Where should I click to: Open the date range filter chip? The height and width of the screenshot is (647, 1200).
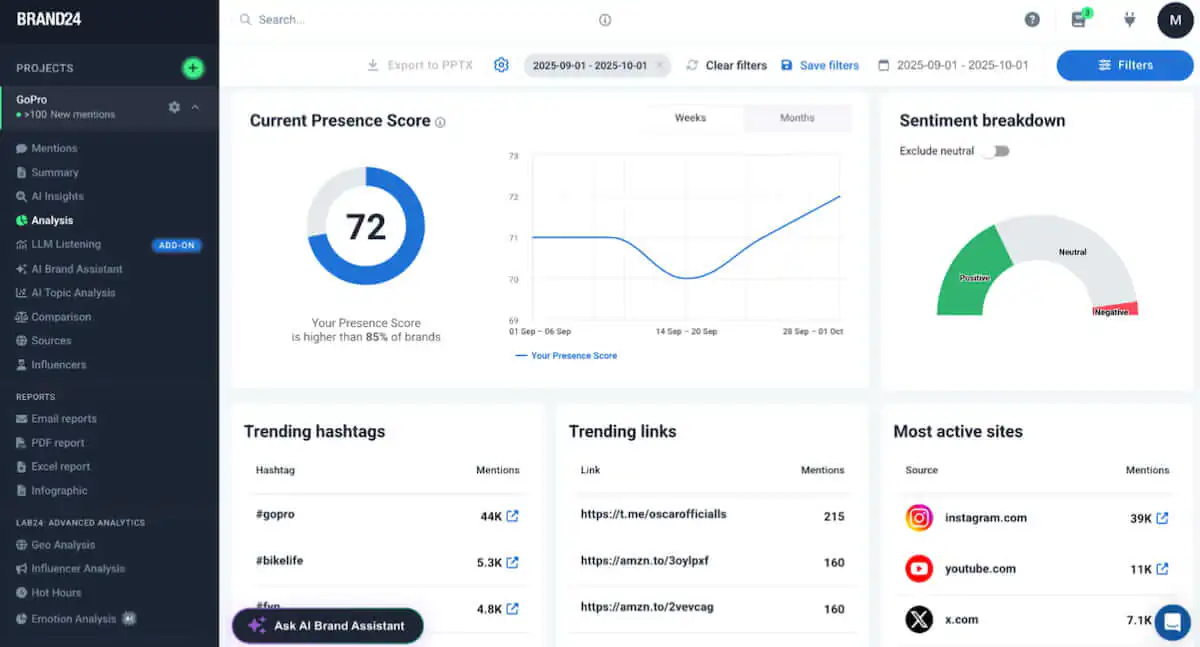[x=590, y=64]
